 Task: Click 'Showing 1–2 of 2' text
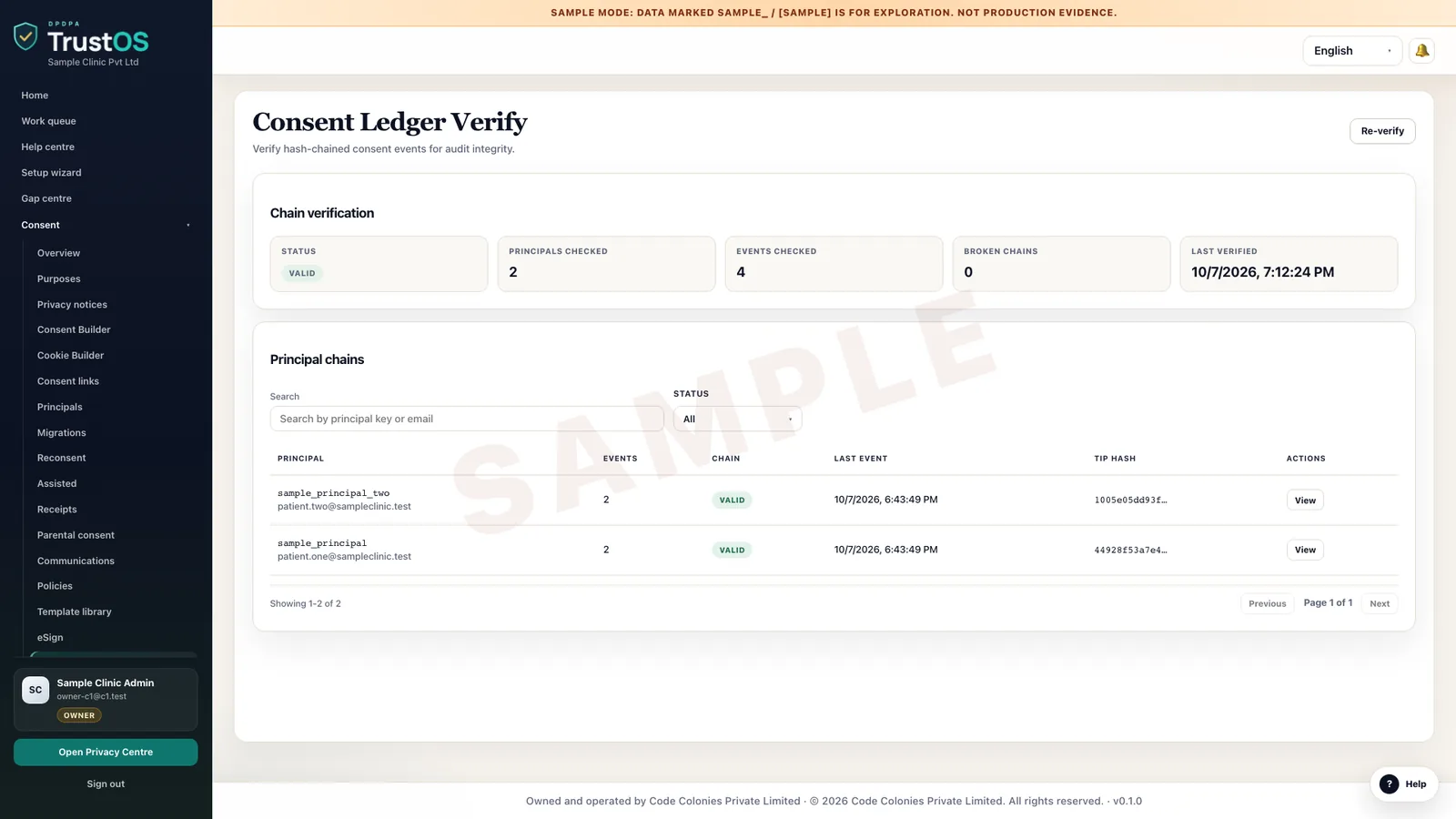(x=305, y=603)
